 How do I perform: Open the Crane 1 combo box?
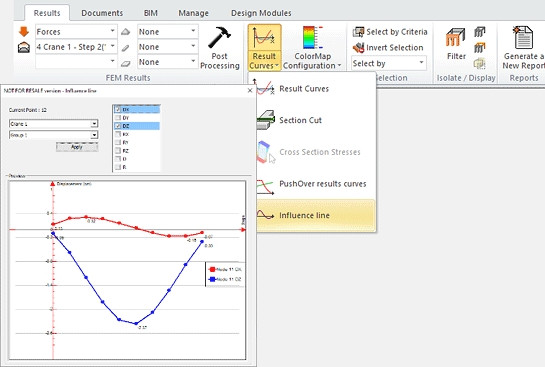54,124
